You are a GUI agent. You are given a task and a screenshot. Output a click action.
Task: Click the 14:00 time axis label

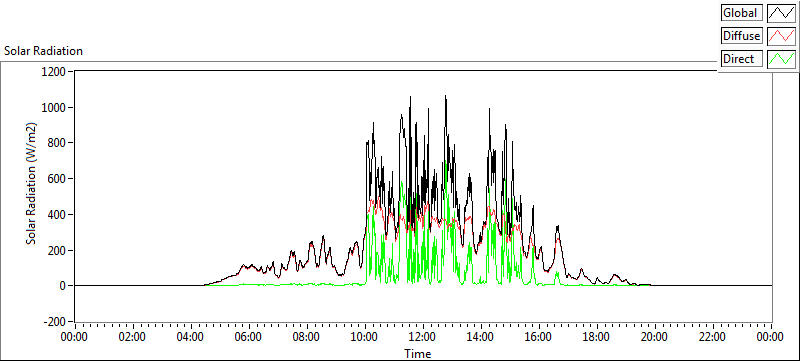pyautogui.click(x=481, y=337)
